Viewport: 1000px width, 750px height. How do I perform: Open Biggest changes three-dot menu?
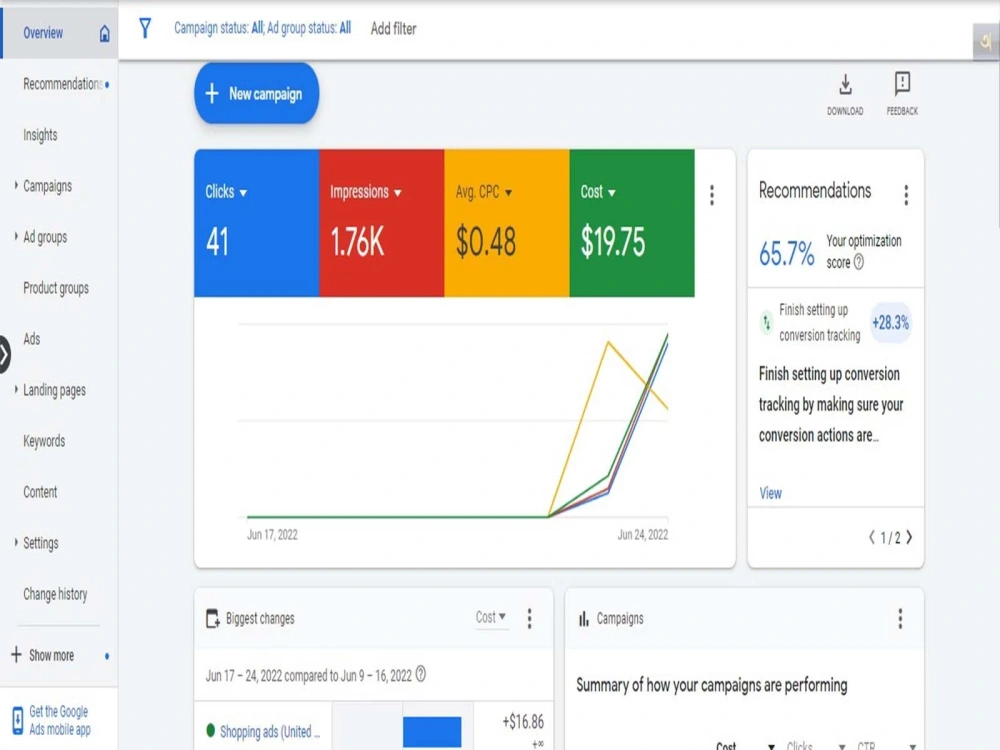point(529,618)
